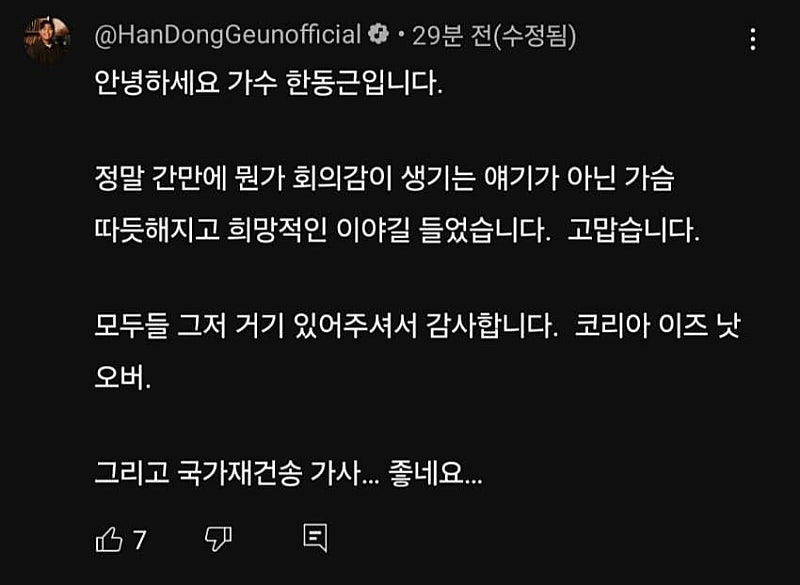Viewport: 800px width, 585px height.
Task: Dislike the comment with thumbs-down icon
Action: coord(217,540)
